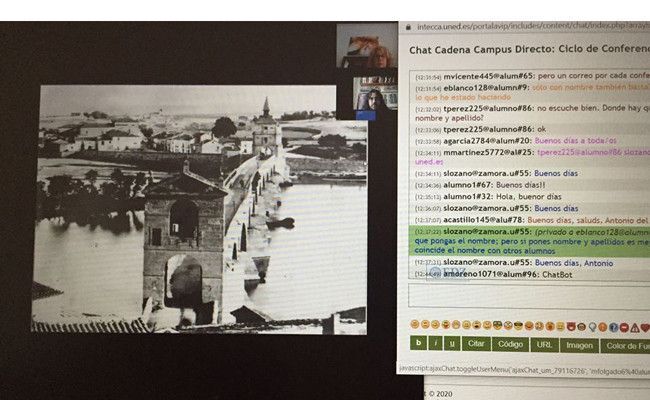Screen dimensions: 650x400
Task: Expand user menu for acastillo145@alu#78
Action: point(482,219)
